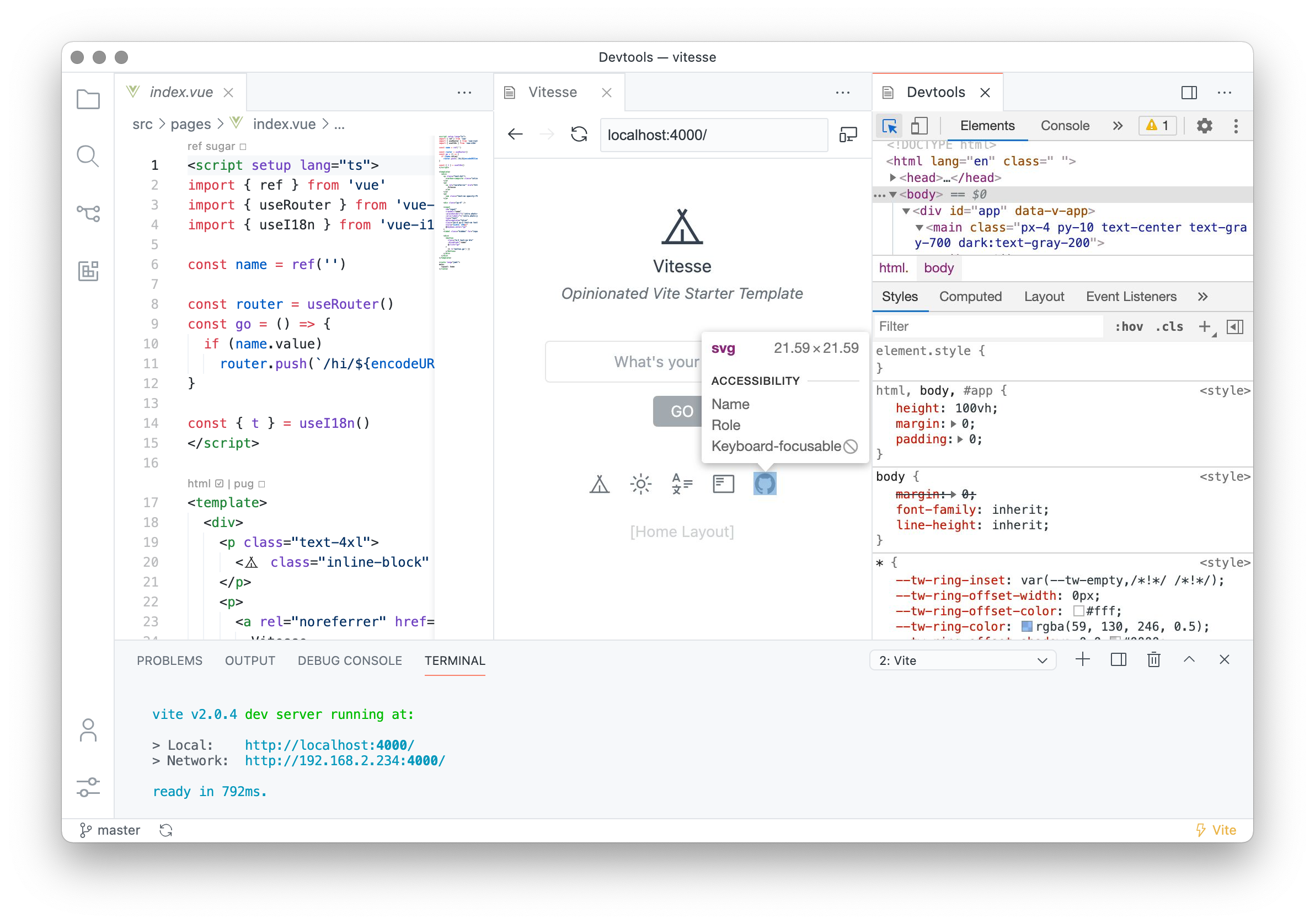Click the DevTools settings gear icon
This screenshot has height=924, width=1315.
[1204, 125]
